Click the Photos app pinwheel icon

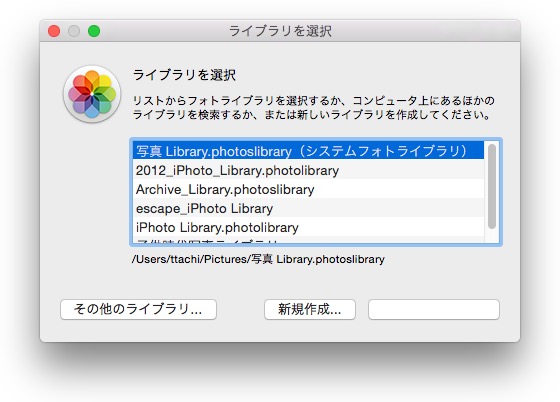(x=92, y=94)
